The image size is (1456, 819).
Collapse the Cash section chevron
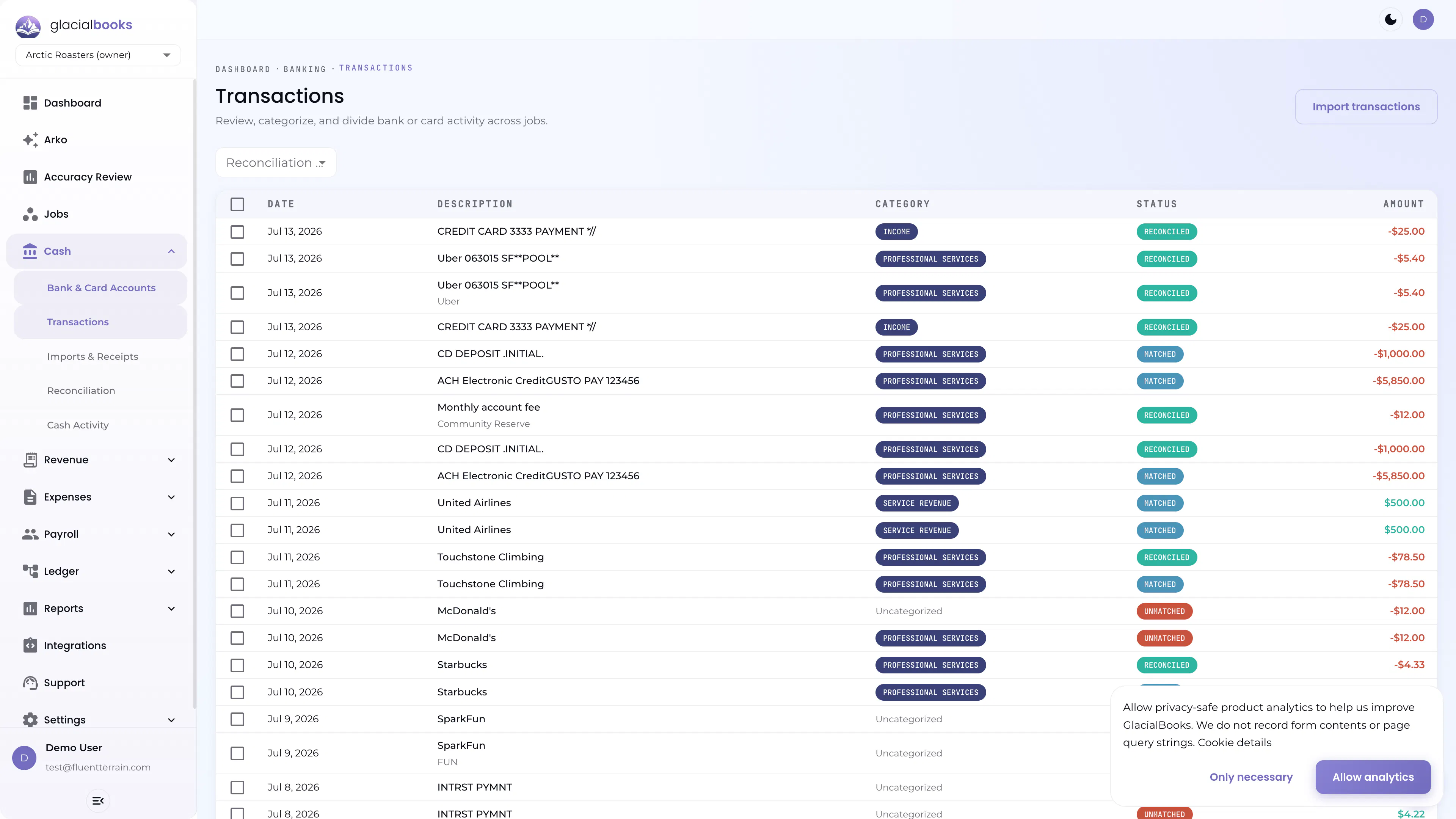point(171,251)
